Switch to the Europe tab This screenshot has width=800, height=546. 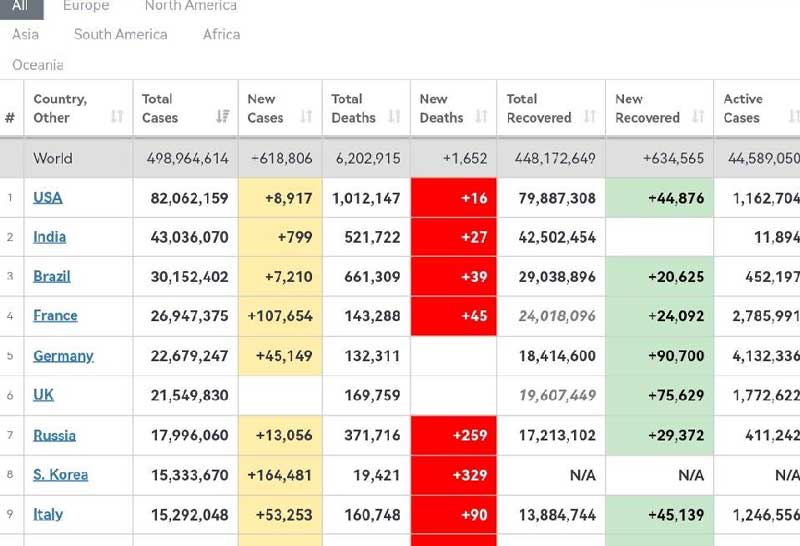(x=86, y=6)
